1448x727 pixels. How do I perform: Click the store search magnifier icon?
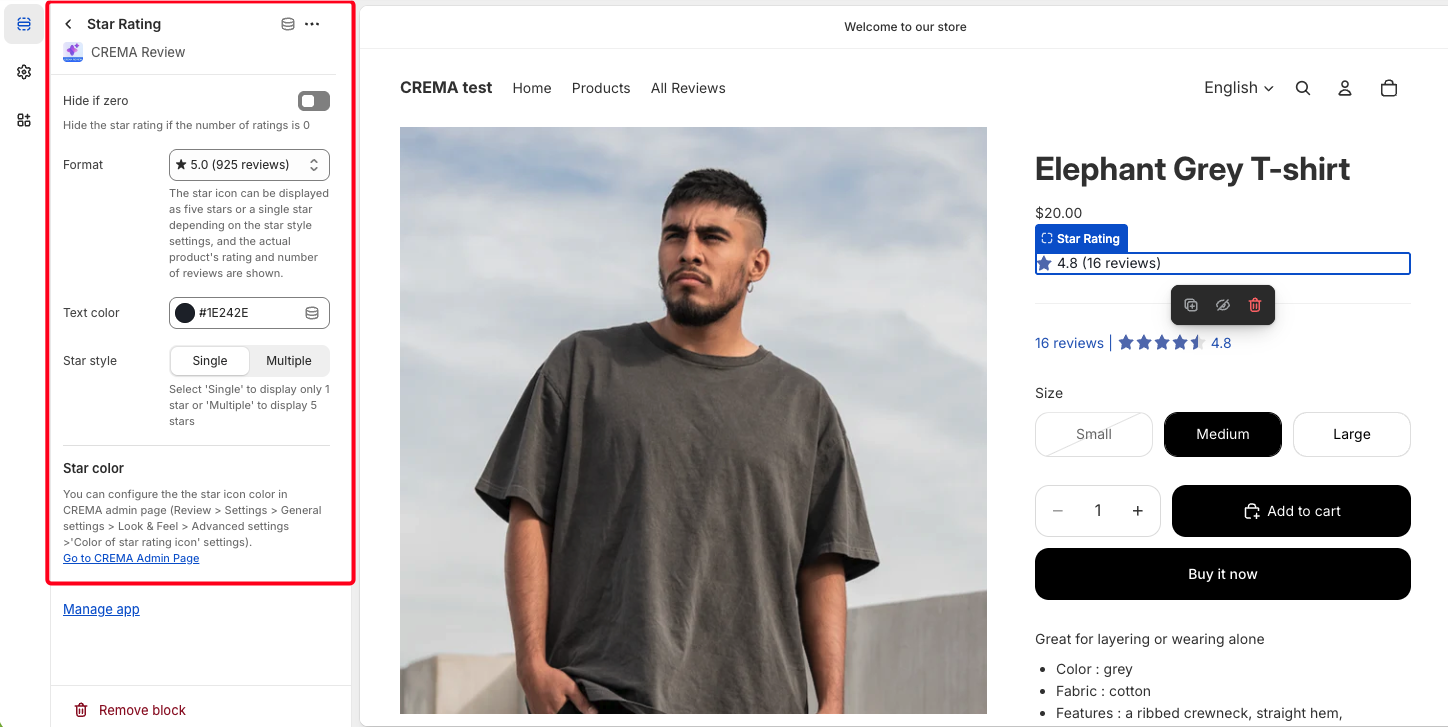1303,88
